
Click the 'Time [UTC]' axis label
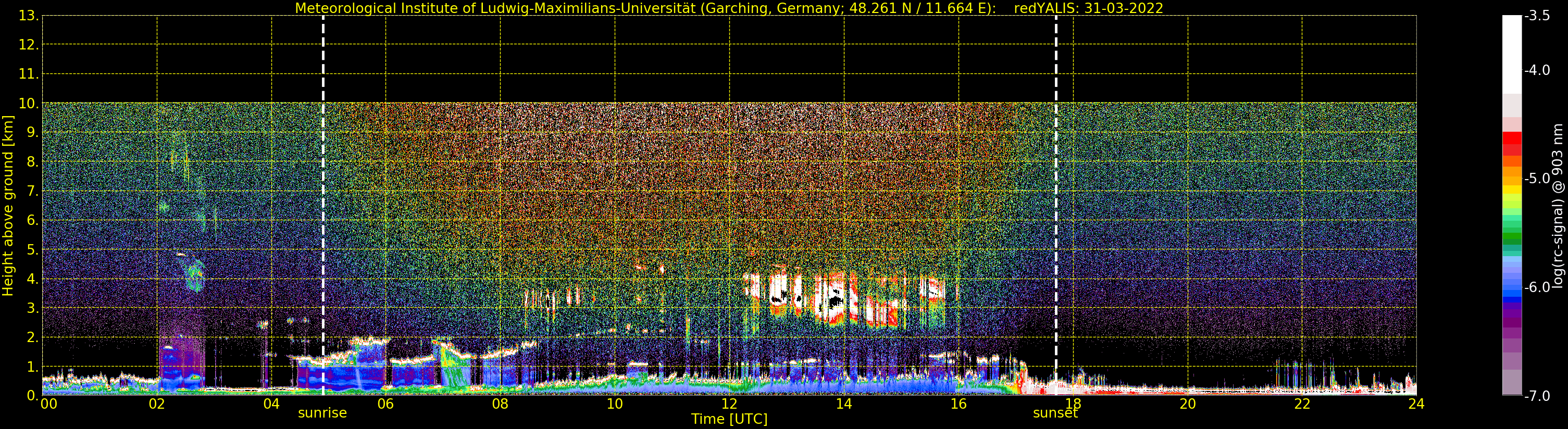coord(729,419)
